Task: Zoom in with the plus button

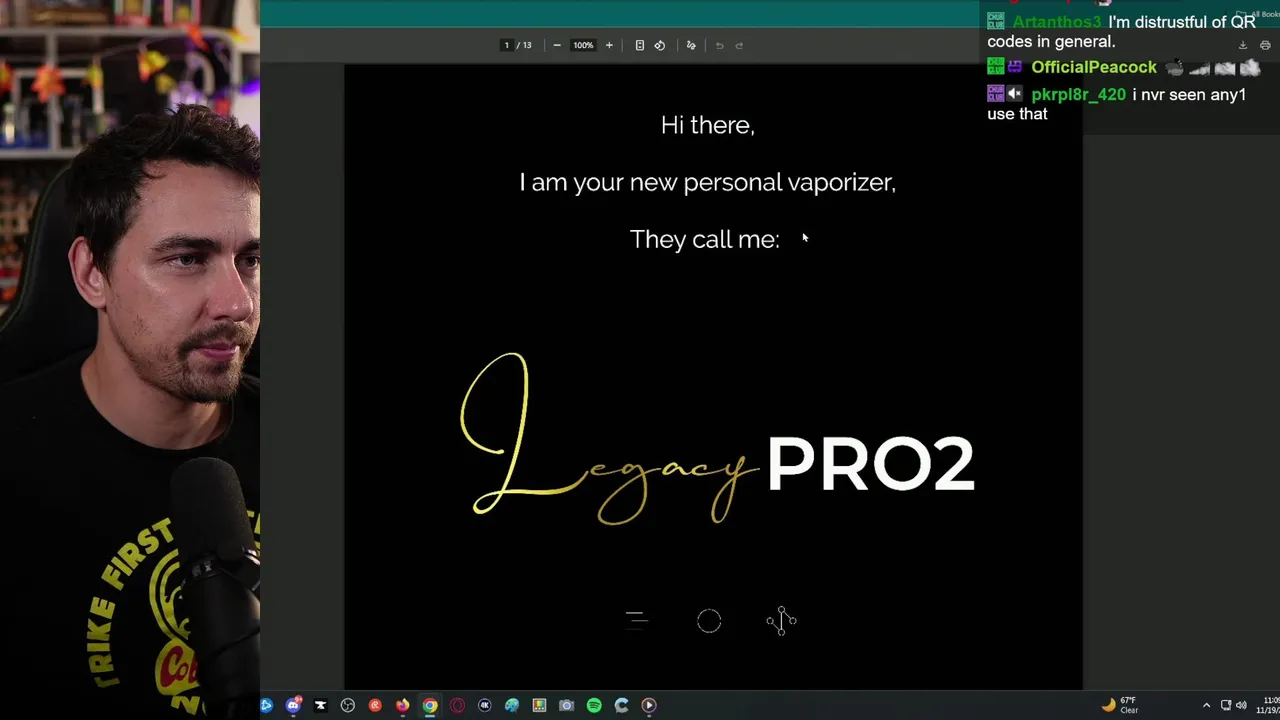Action: pos(609,45)
